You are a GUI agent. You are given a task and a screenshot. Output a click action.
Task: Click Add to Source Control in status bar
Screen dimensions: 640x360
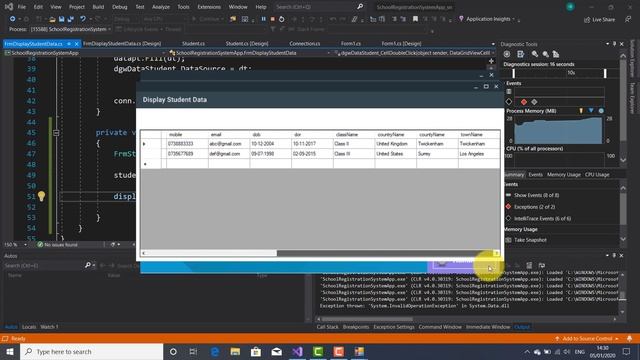click(587, 339)
